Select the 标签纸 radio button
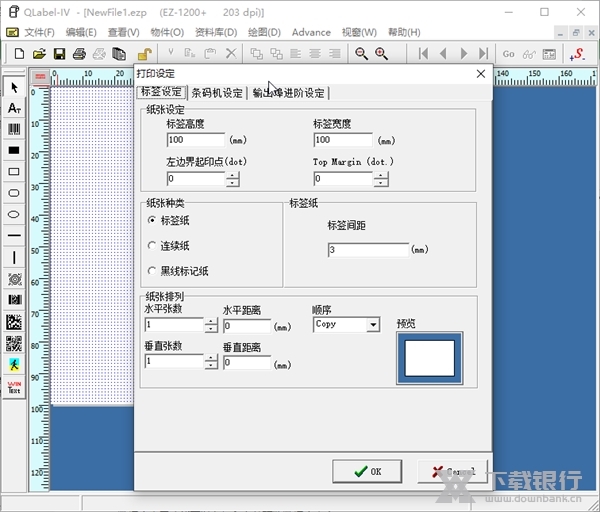Screen dimensions: 600x512 click(152, 220)
